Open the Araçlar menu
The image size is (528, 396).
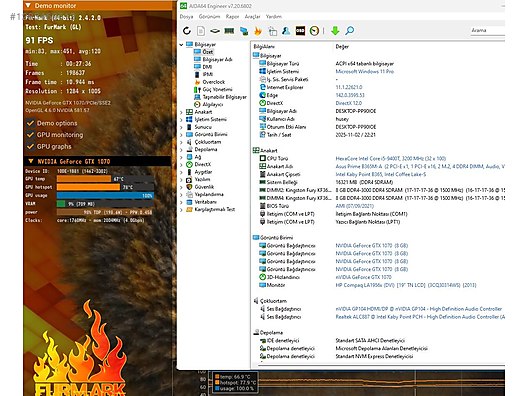pyautogui.click(x=253, y=16)
